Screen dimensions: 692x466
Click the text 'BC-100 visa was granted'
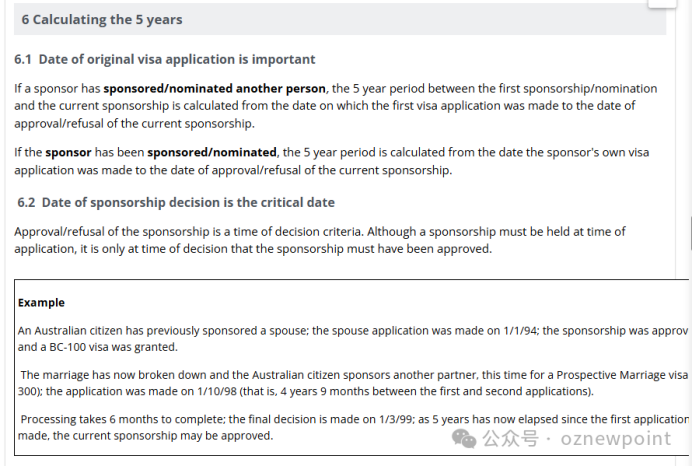point(113,347)
